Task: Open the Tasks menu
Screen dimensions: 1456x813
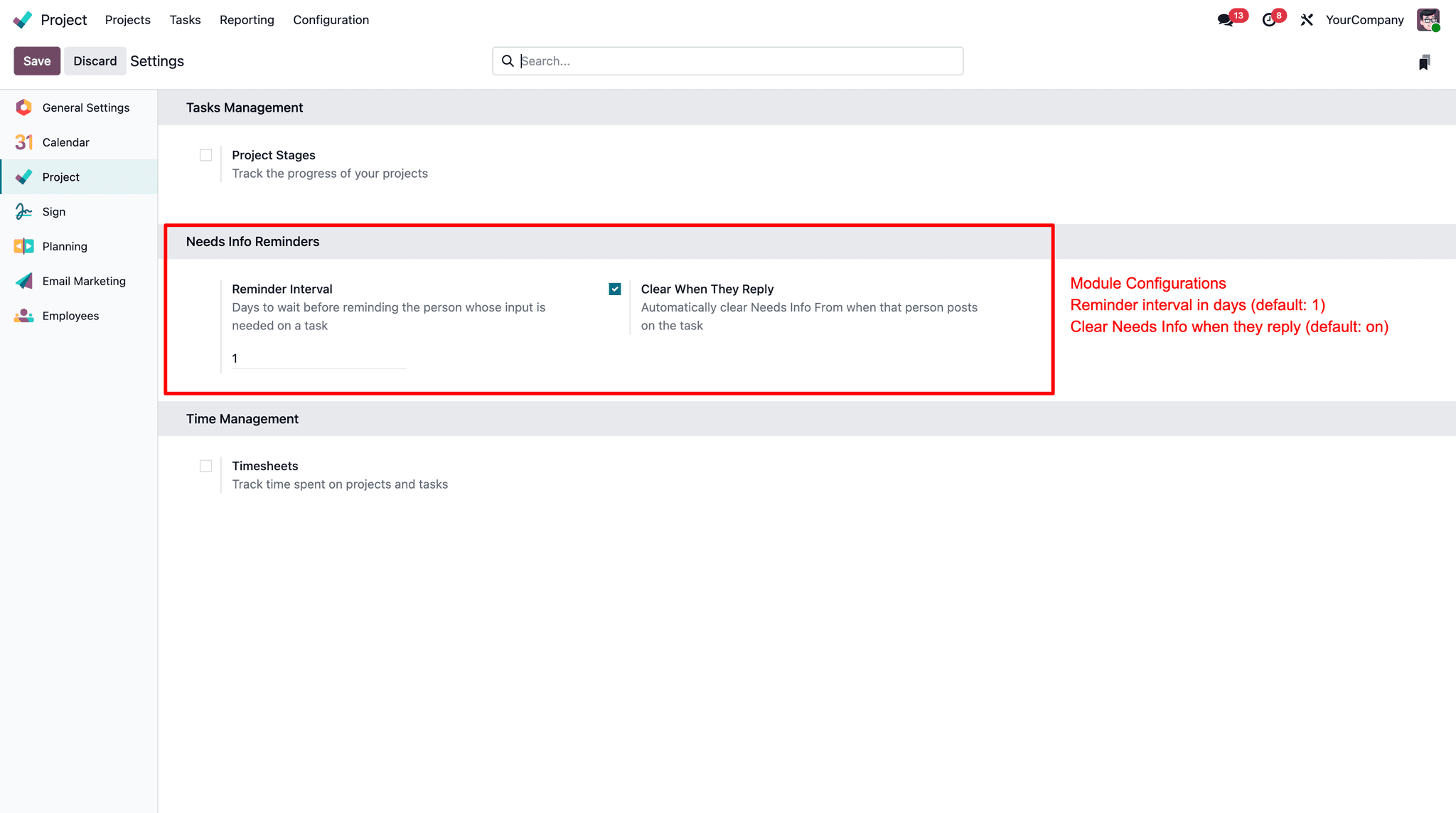Action: [x=185, y=20]
